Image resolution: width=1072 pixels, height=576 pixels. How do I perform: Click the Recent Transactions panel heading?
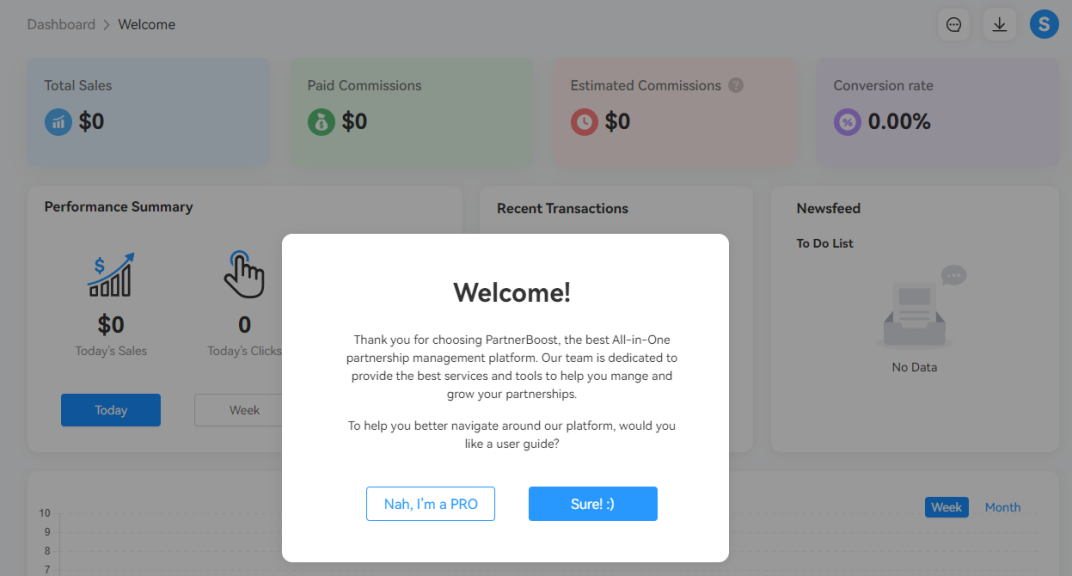coord(562,208)
